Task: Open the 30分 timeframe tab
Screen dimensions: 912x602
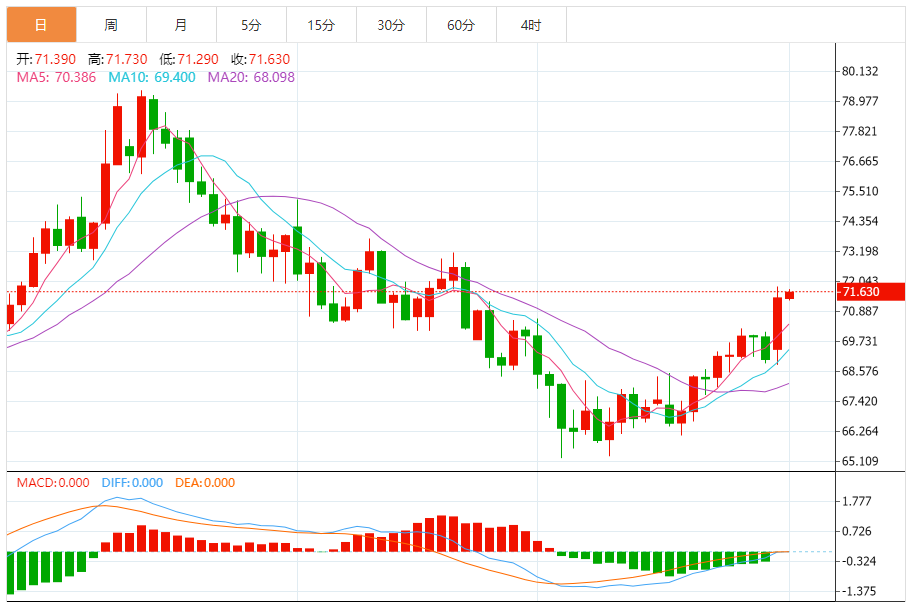Action: tap(391, 25)
